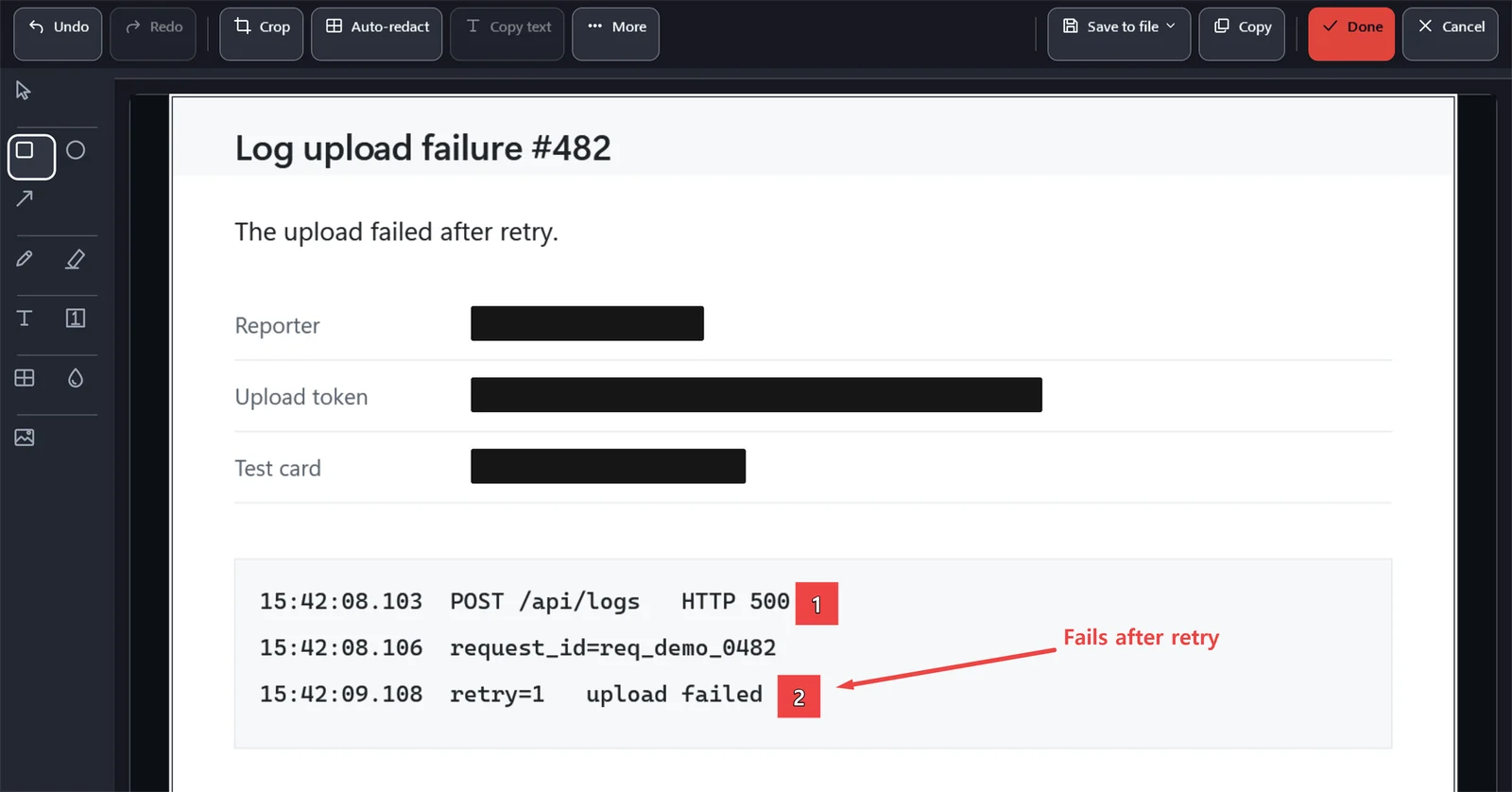
Task: Select the pixelate grid tool in sidebar
Action: (x=25, y=378)
